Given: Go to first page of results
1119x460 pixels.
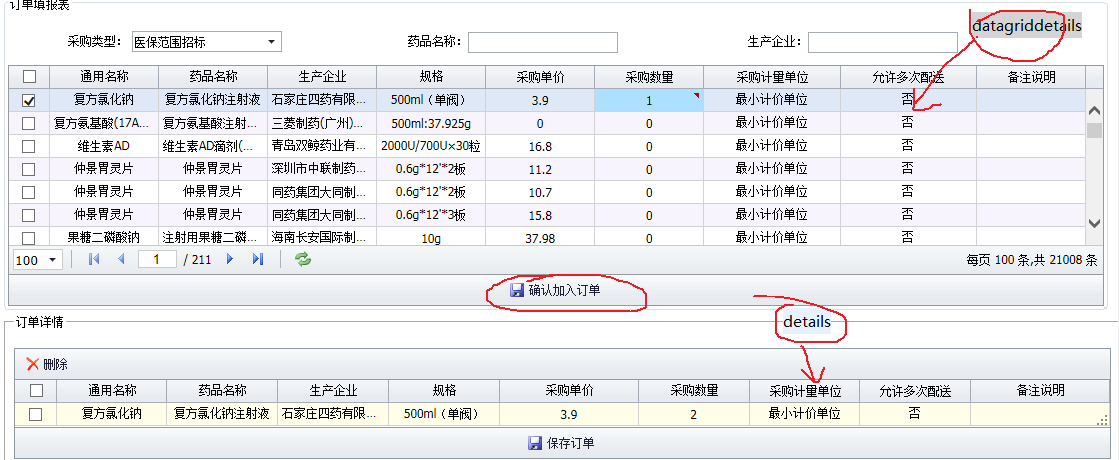Looking at the screenshot, I should point(95,259).
